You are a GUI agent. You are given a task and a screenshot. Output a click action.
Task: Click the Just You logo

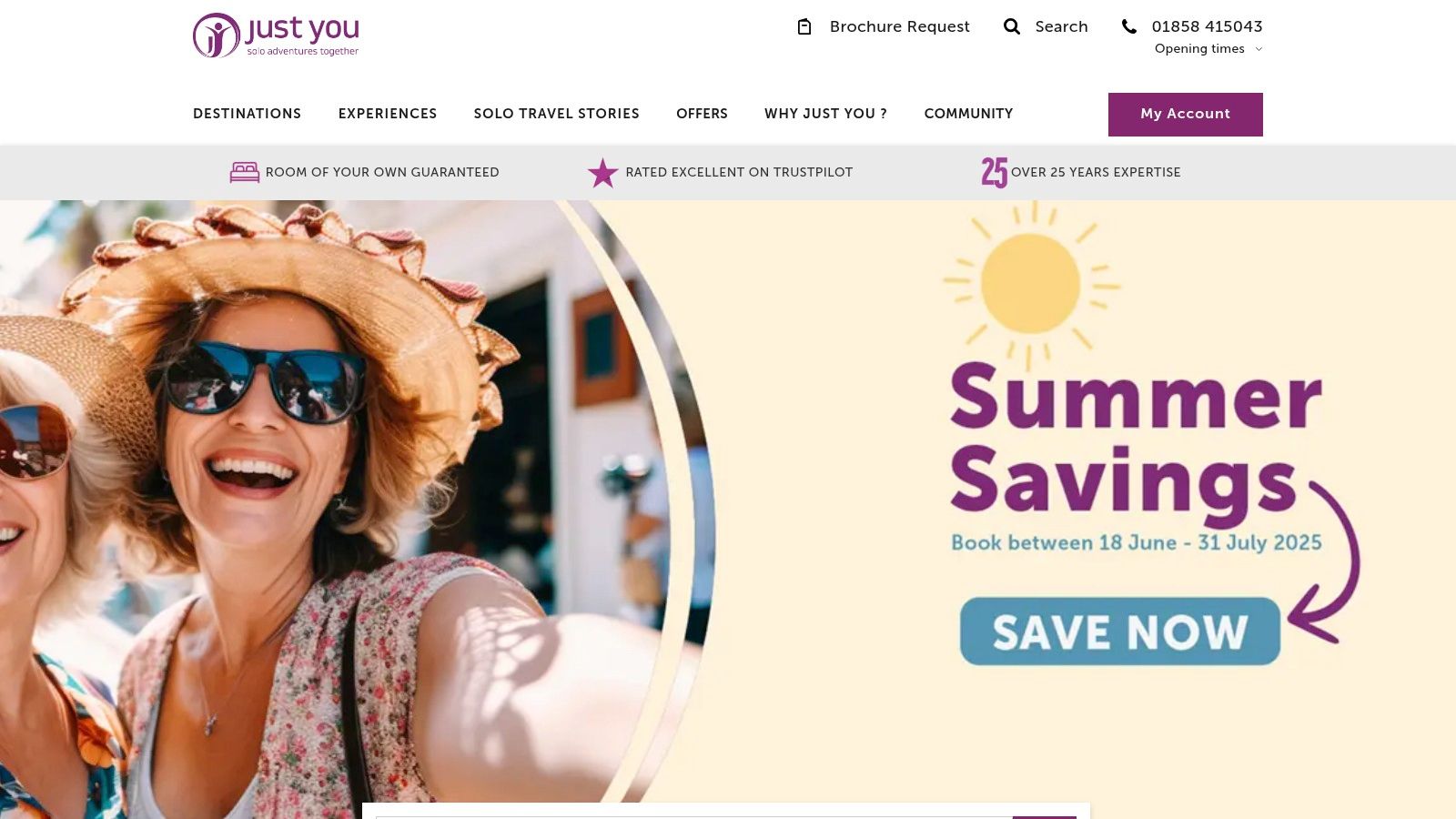tap(276, 35)
